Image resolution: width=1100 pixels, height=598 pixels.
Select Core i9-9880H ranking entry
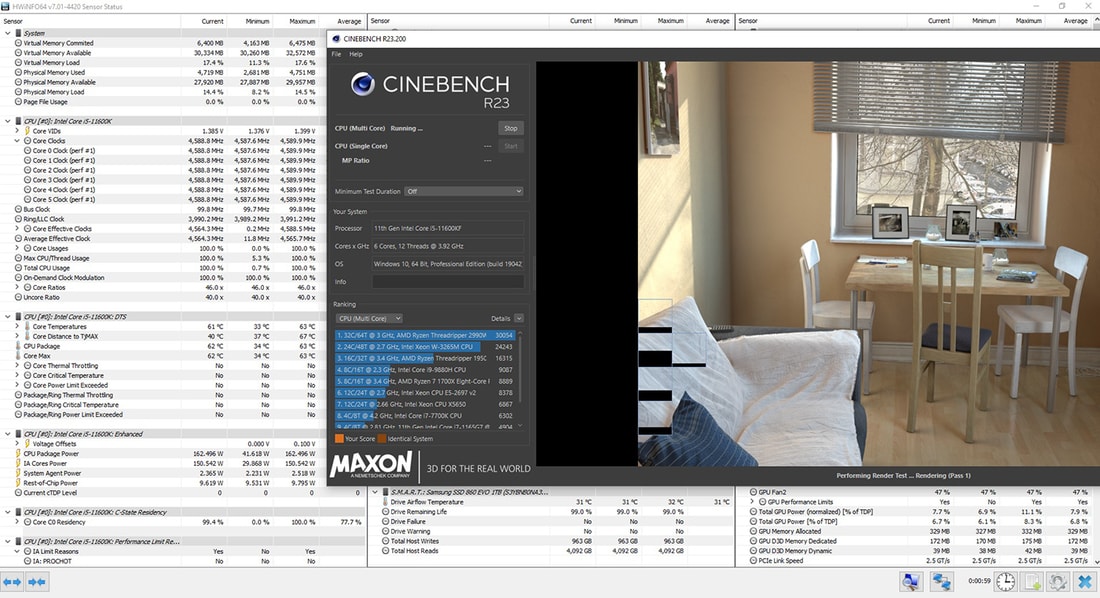425,370
